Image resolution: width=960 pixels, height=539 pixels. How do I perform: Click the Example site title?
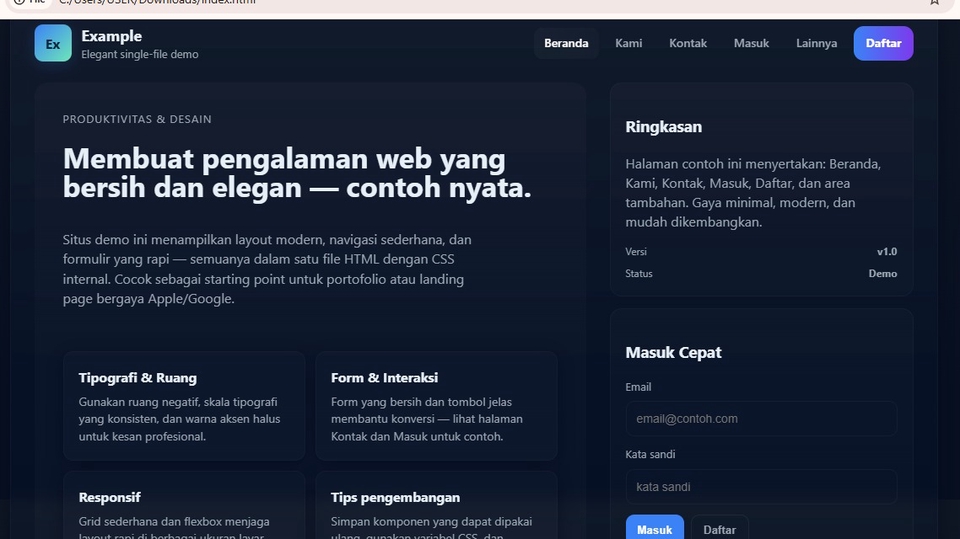111,36
